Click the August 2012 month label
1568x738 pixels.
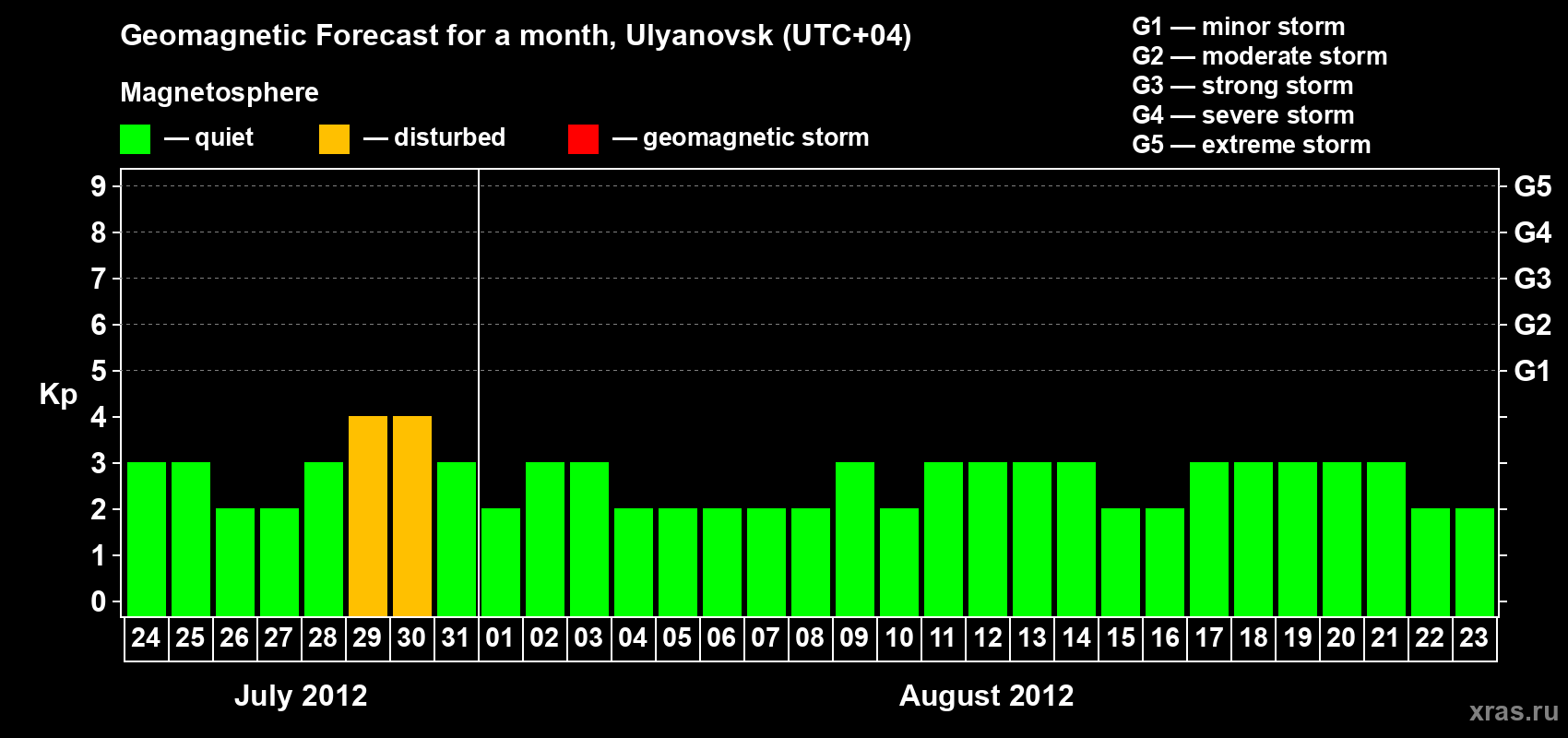click(987, 695)
